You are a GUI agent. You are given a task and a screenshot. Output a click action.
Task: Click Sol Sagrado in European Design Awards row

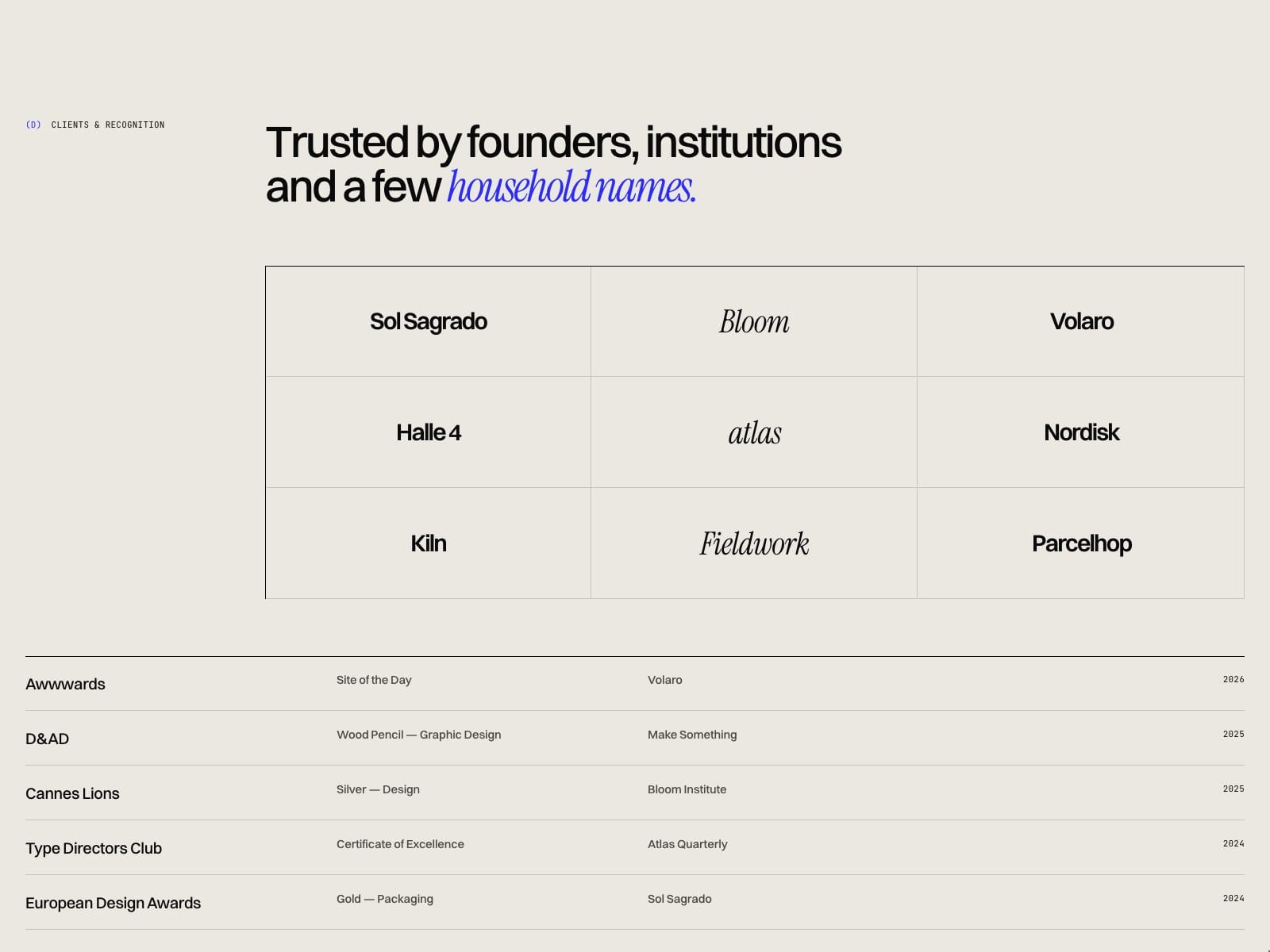pos(679,899)
